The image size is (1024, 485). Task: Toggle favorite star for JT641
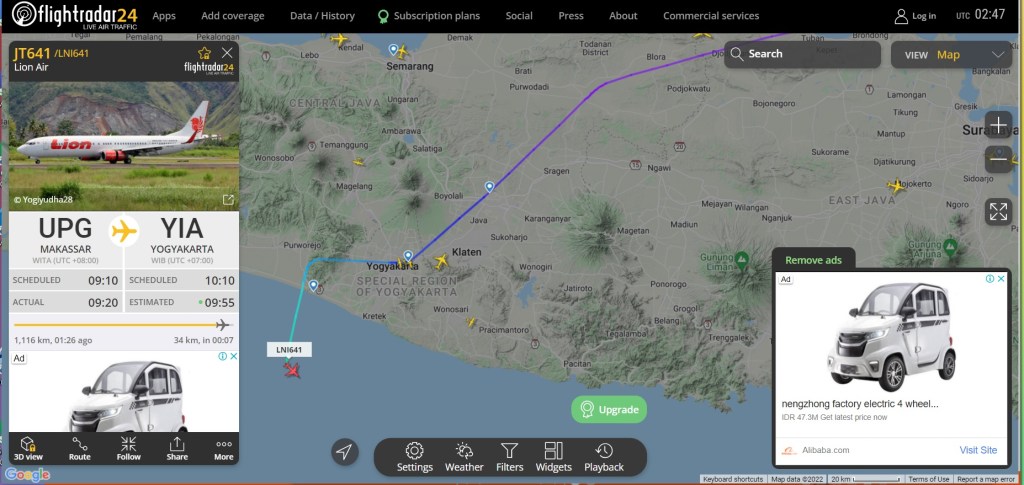pos(204,53)
